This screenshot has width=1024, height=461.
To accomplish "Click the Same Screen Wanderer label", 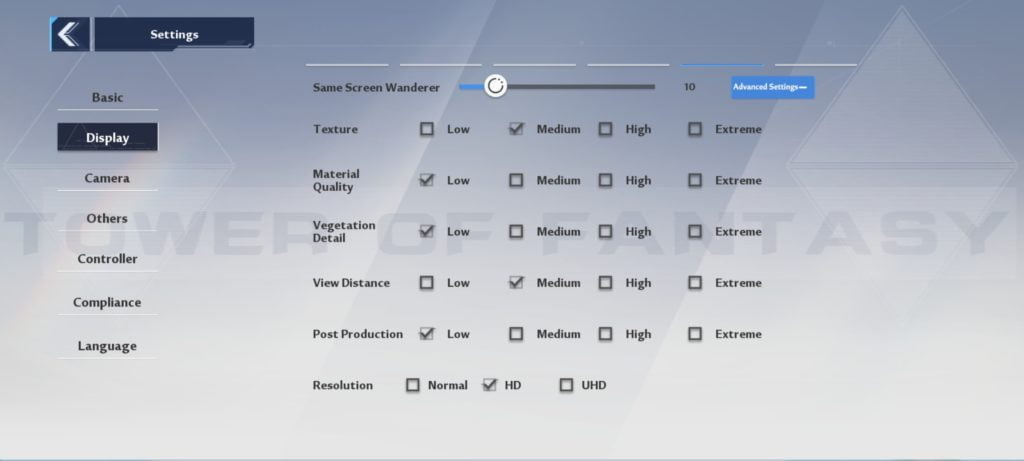I will point(376,87).
